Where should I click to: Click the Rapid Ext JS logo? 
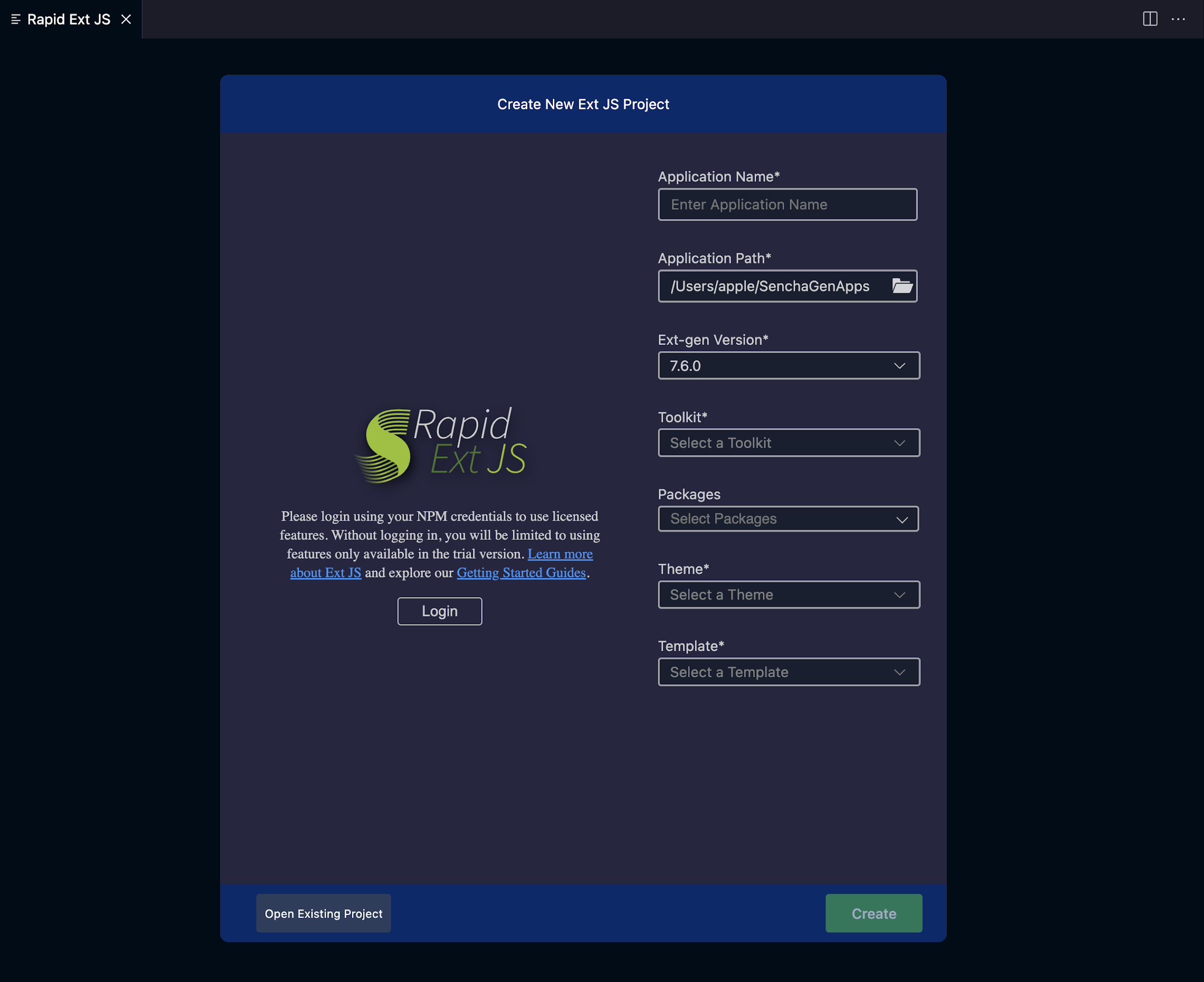point(441,445)
